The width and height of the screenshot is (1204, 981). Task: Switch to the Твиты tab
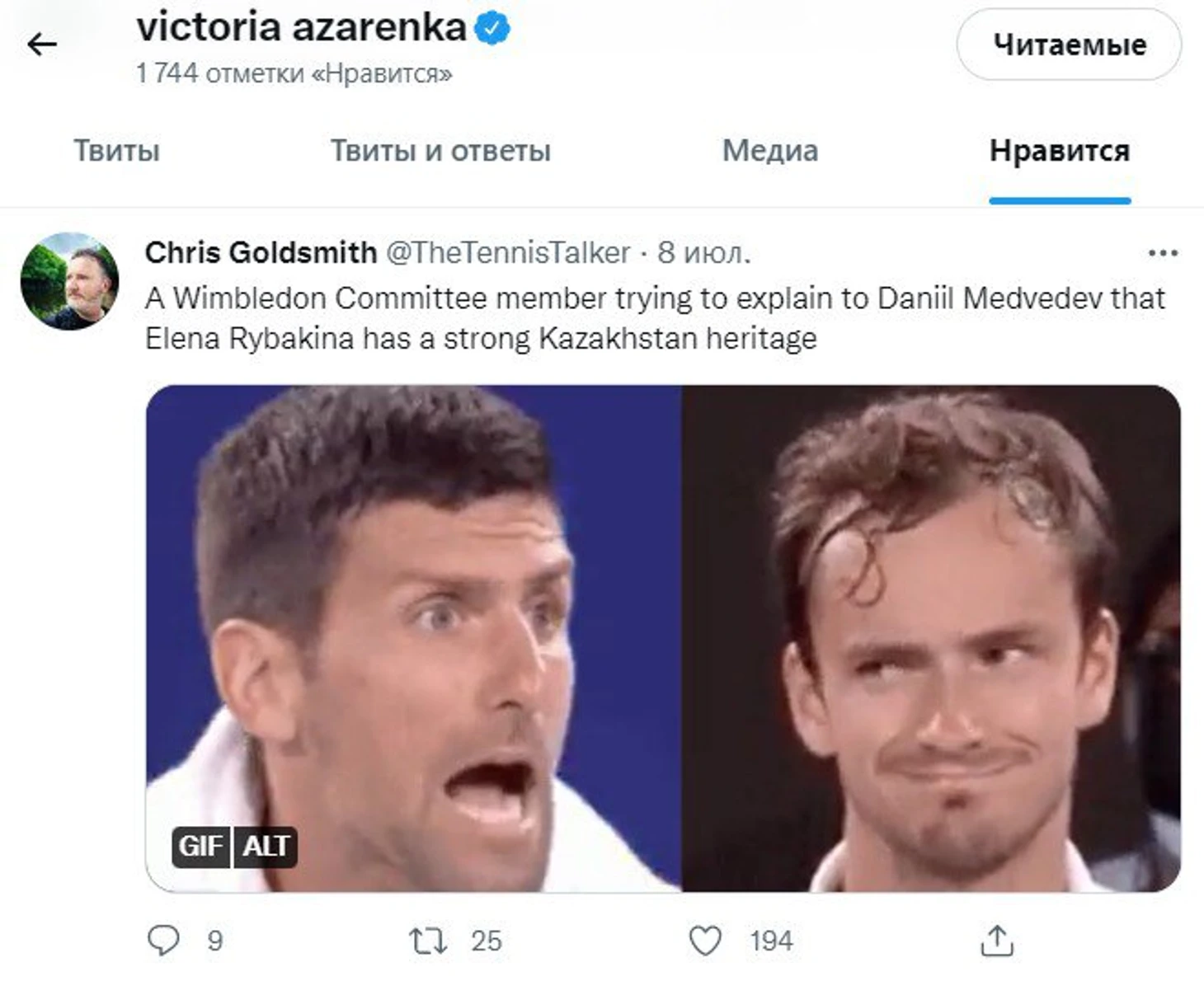coord(116,151)
